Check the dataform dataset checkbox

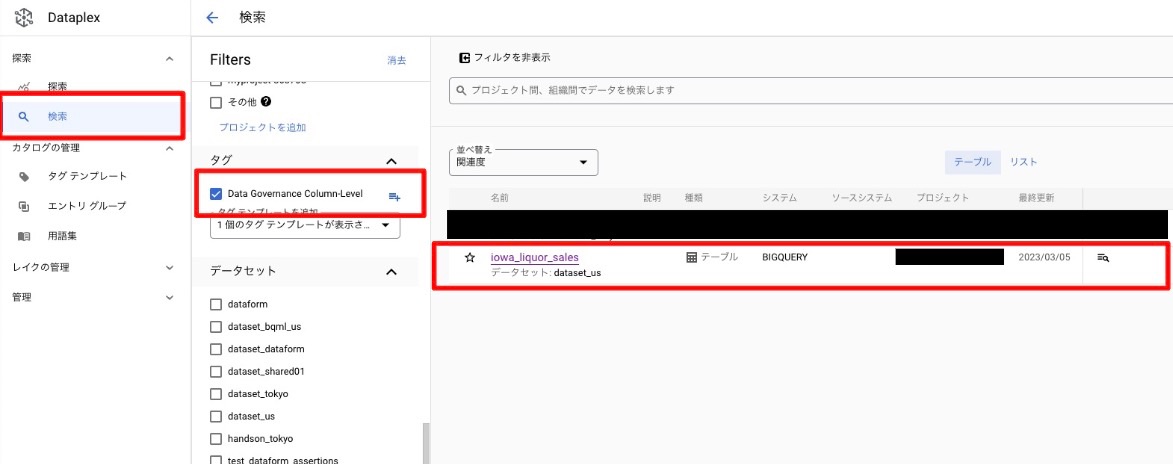[x=216, y=305]
